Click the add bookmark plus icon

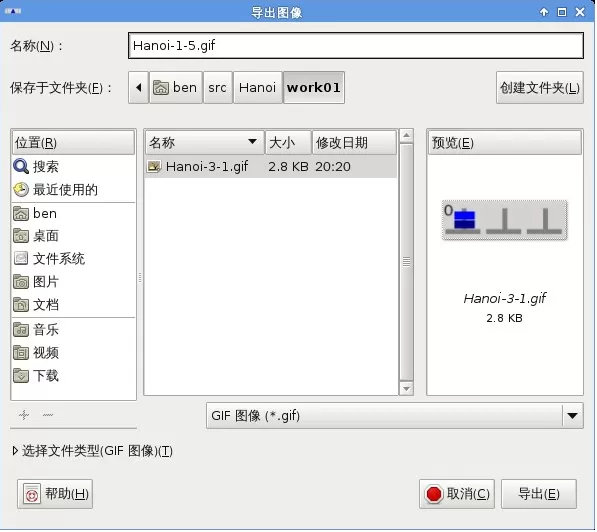(x=24, y=415)
